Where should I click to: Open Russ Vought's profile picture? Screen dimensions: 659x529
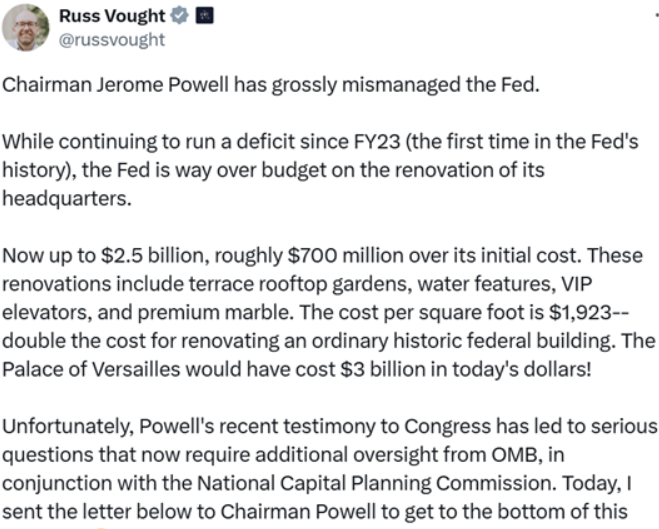[25, 28]
